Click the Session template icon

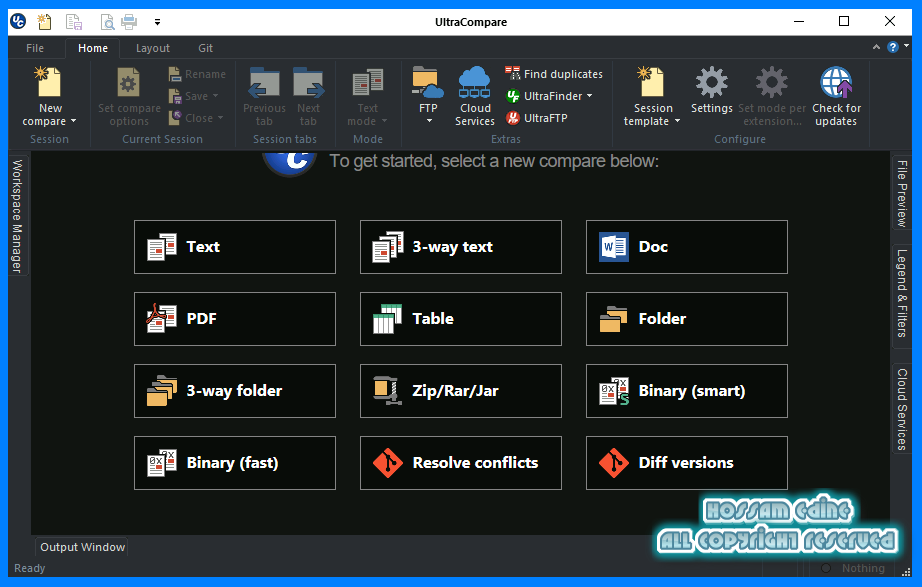click(652, 81)
